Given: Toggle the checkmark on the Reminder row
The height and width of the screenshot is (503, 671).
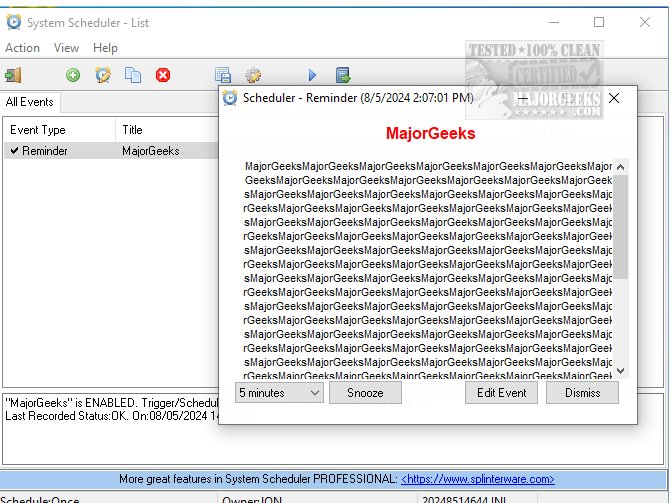Looking at the screenshot, I should click(x=15, y=151).
